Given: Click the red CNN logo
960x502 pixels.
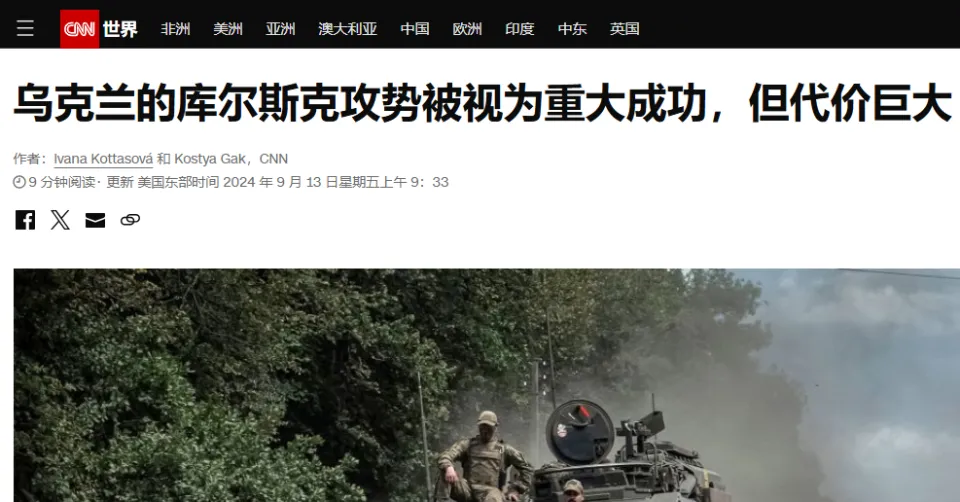Looking at the screenshot, I should (80, 29).
